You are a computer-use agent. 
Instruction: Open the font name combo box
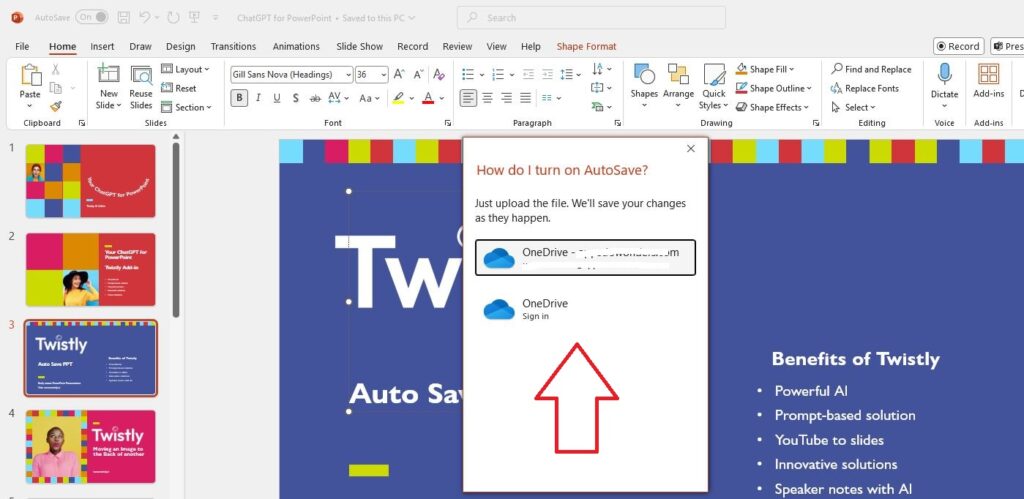click(291, 74)
